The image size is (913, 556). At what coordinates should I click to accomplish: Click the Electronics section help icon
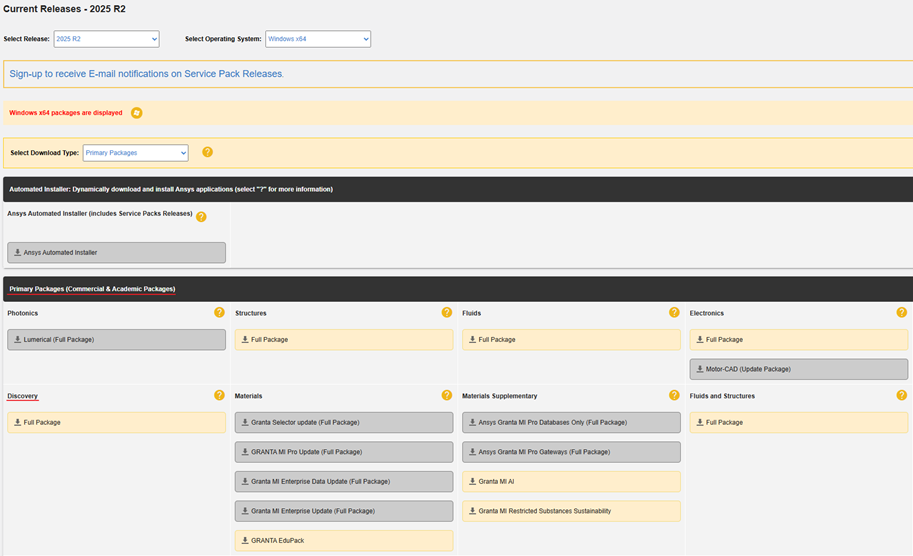[x=902, y=313]
